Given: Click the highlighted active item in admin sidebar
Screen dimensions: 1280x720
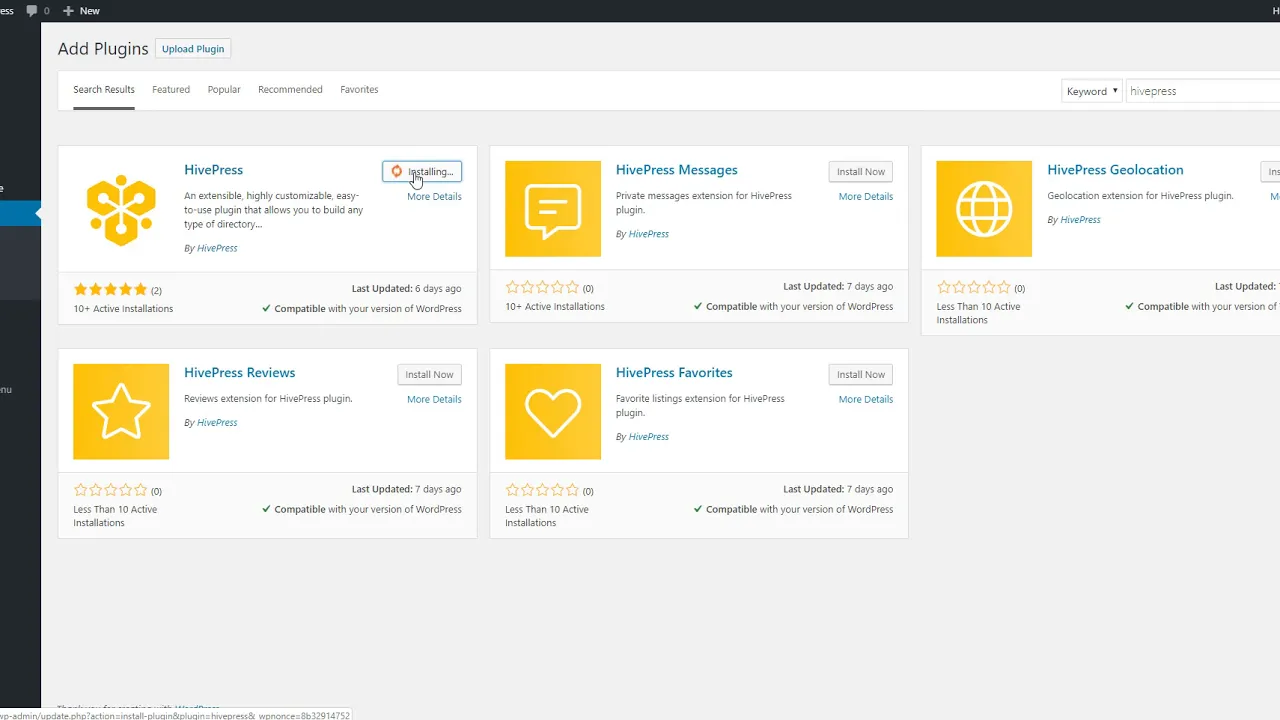Looking at the screenshot, I should 20,213.
